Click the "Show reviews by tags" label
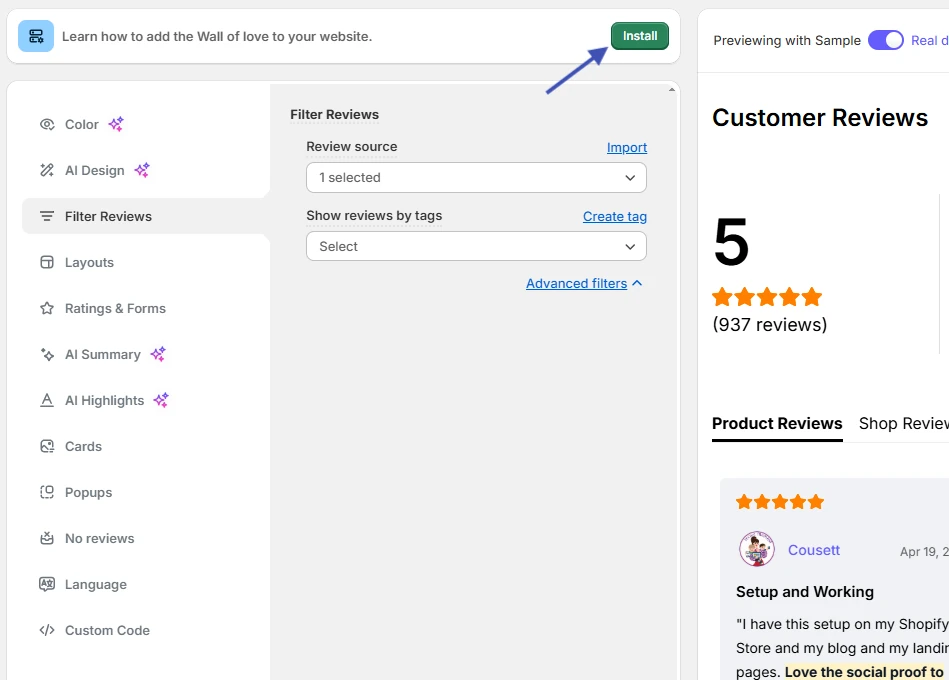This screenshot has width=949, height=680. point(374,215)
